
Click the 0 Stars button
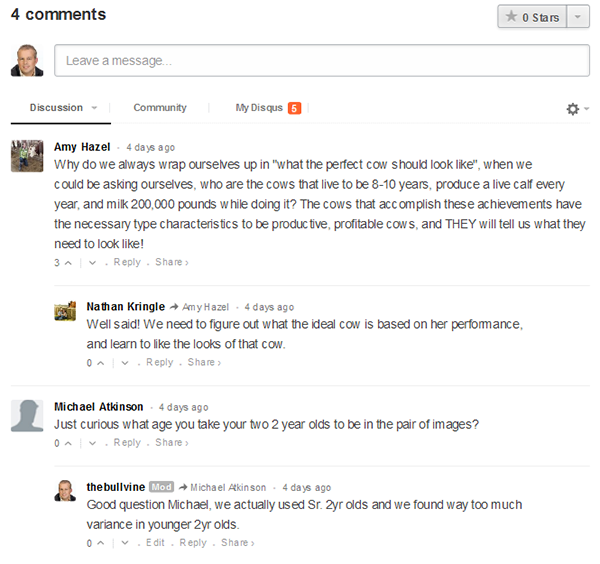point(532,17)
